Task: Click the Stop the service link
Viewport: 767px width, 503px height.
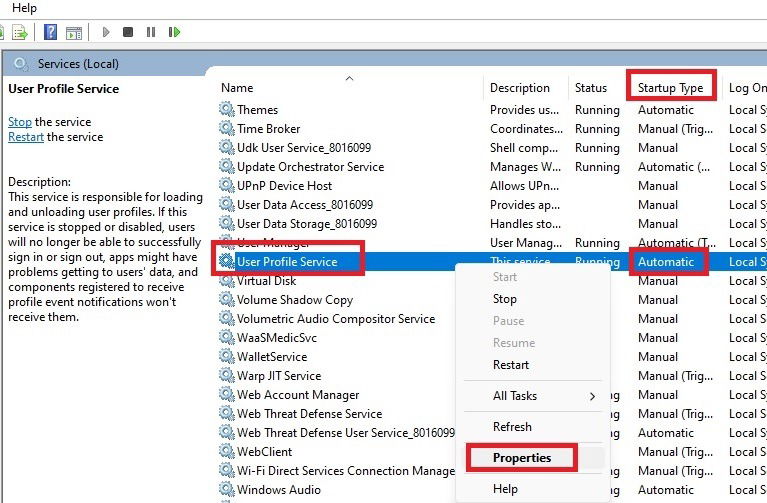Action: tap(20, 122)
